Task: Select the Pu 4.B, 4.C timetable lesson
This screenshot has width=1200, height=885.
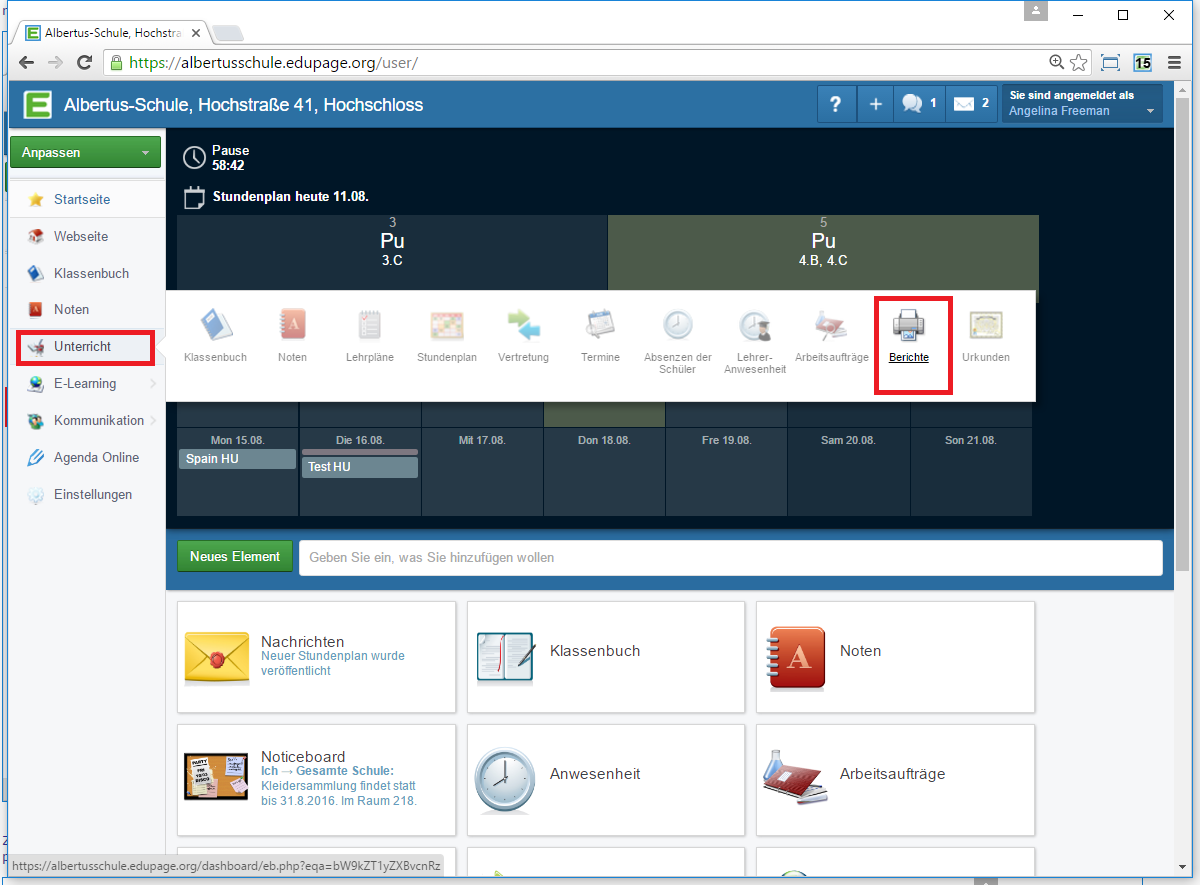Action: click(x=823, y=252)
